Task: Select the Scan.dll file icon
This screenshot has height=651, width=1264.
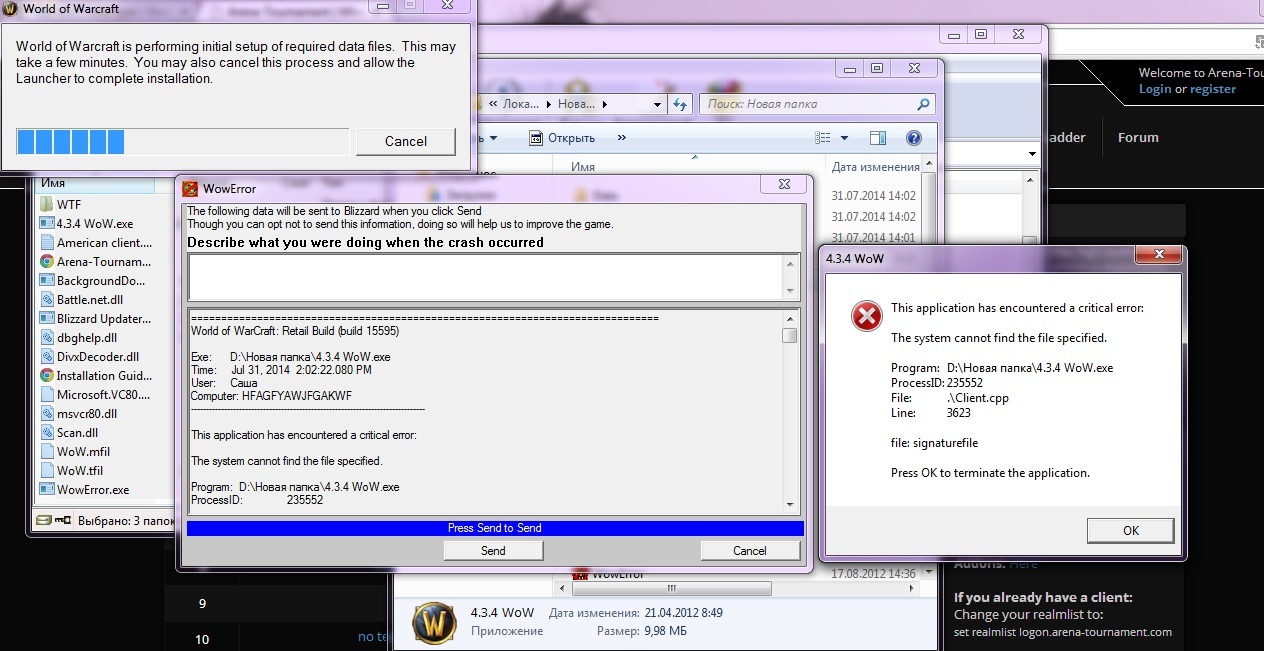Action: tap(47, 433)
